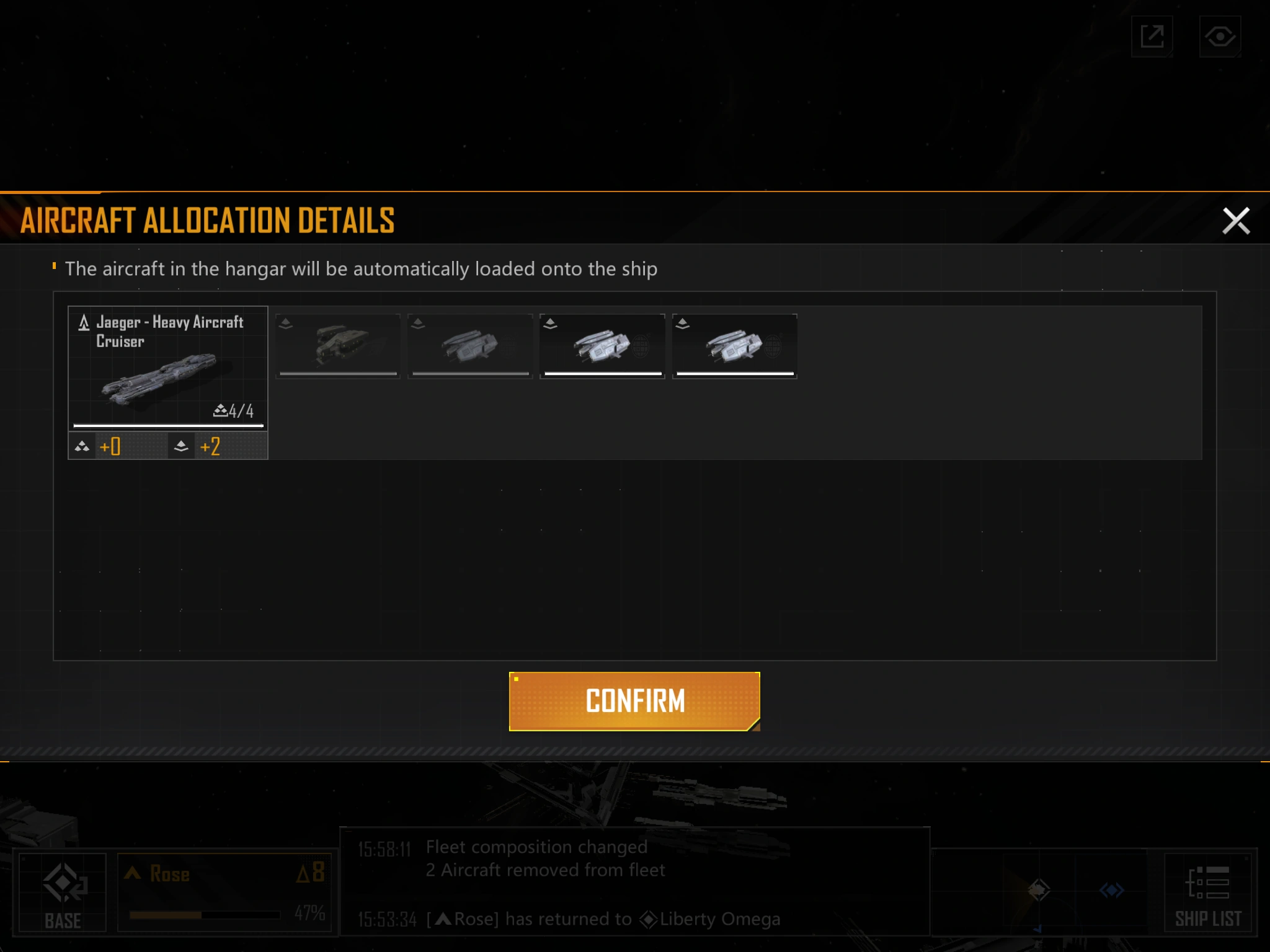Select the third highlighted aircraft slot

coord(602,346)
